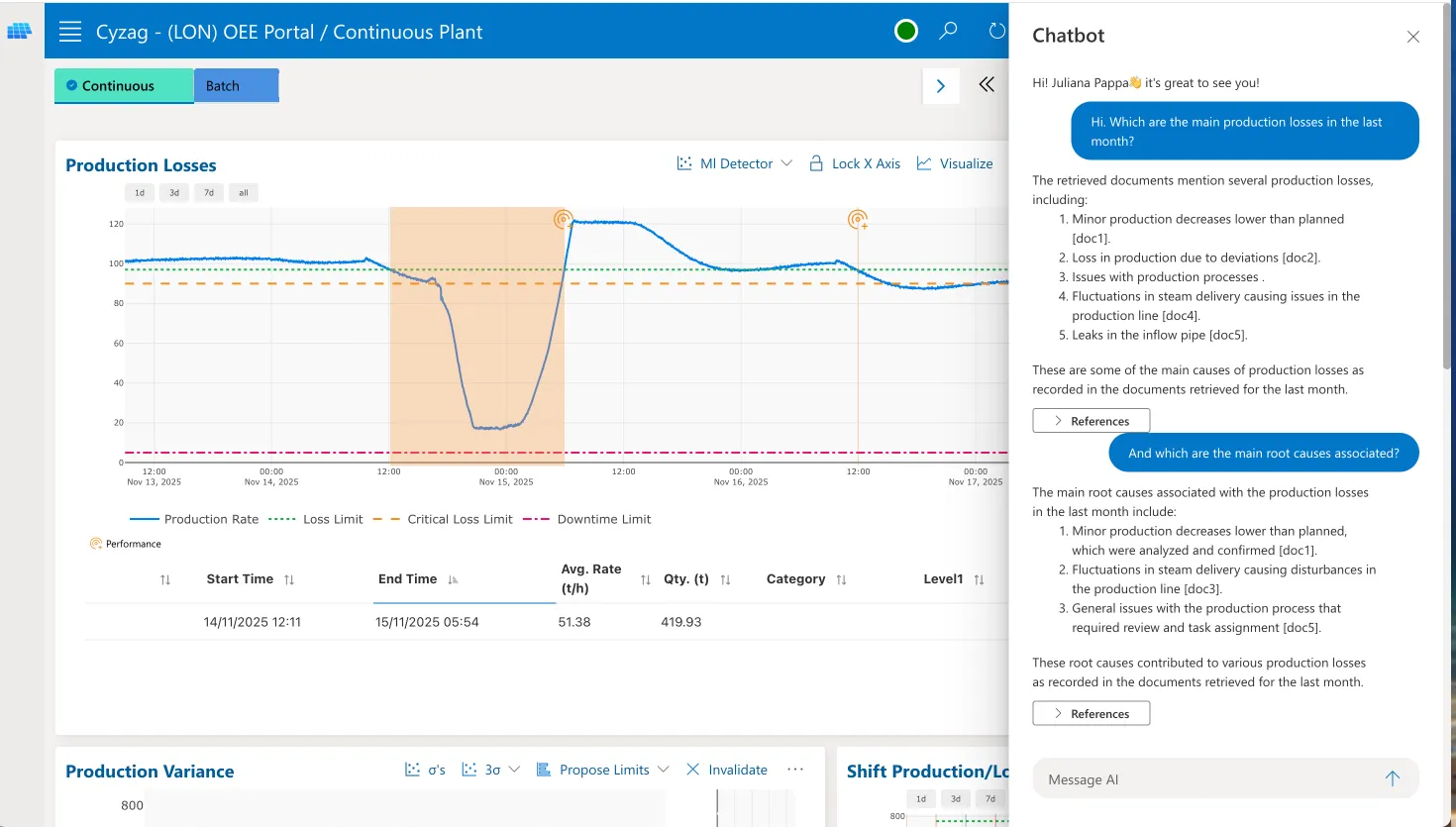This screenshot has width=1456, height=827.
Task: Select the all range in Production Losses
Action: point(244,193)
